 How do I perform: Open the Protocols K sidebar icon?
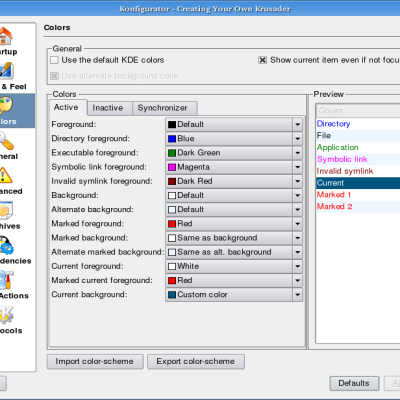(6, 315)
